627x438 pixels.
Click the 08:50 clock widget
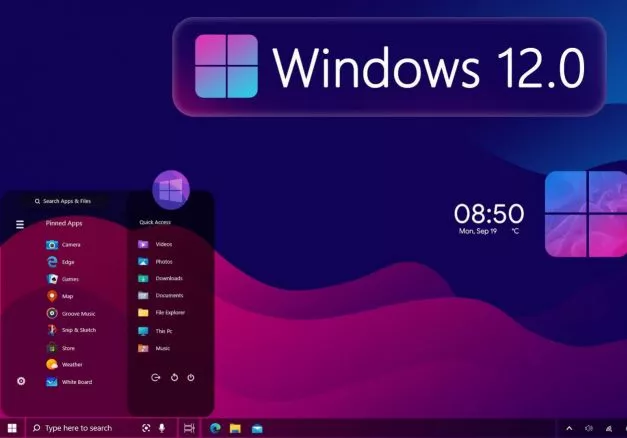point(489,214)
